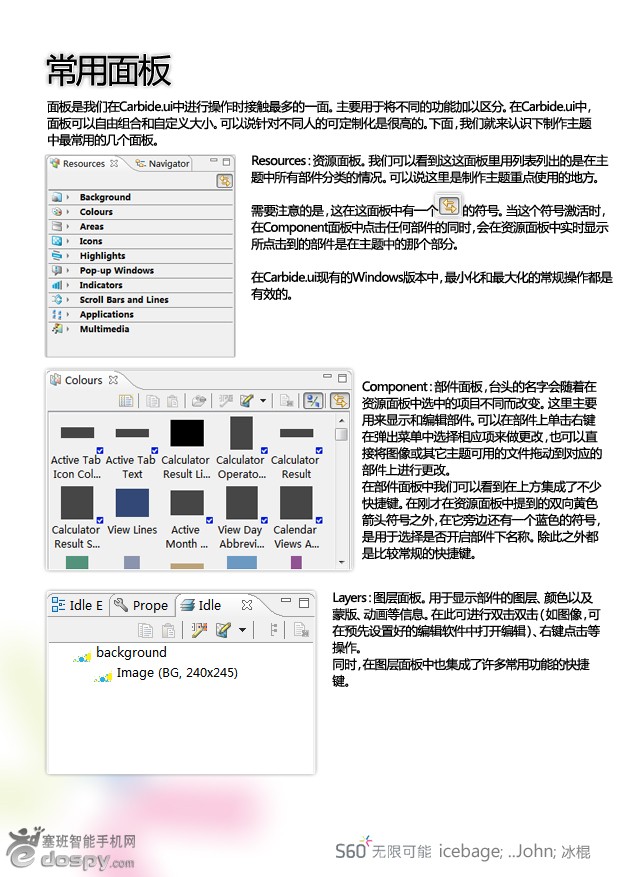Screen dimensions: 620x877
Task: Select the blue View Lines colour swatch
Action: (132, 502)
